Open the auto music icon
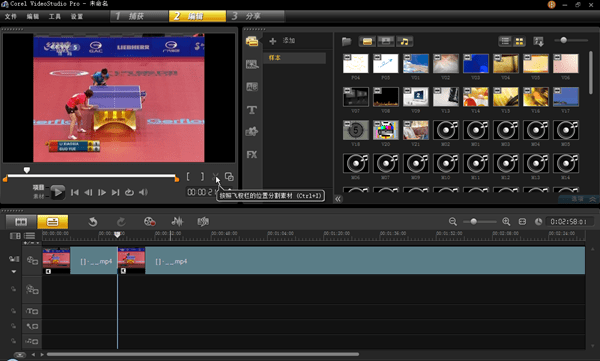 pos(203,221)
